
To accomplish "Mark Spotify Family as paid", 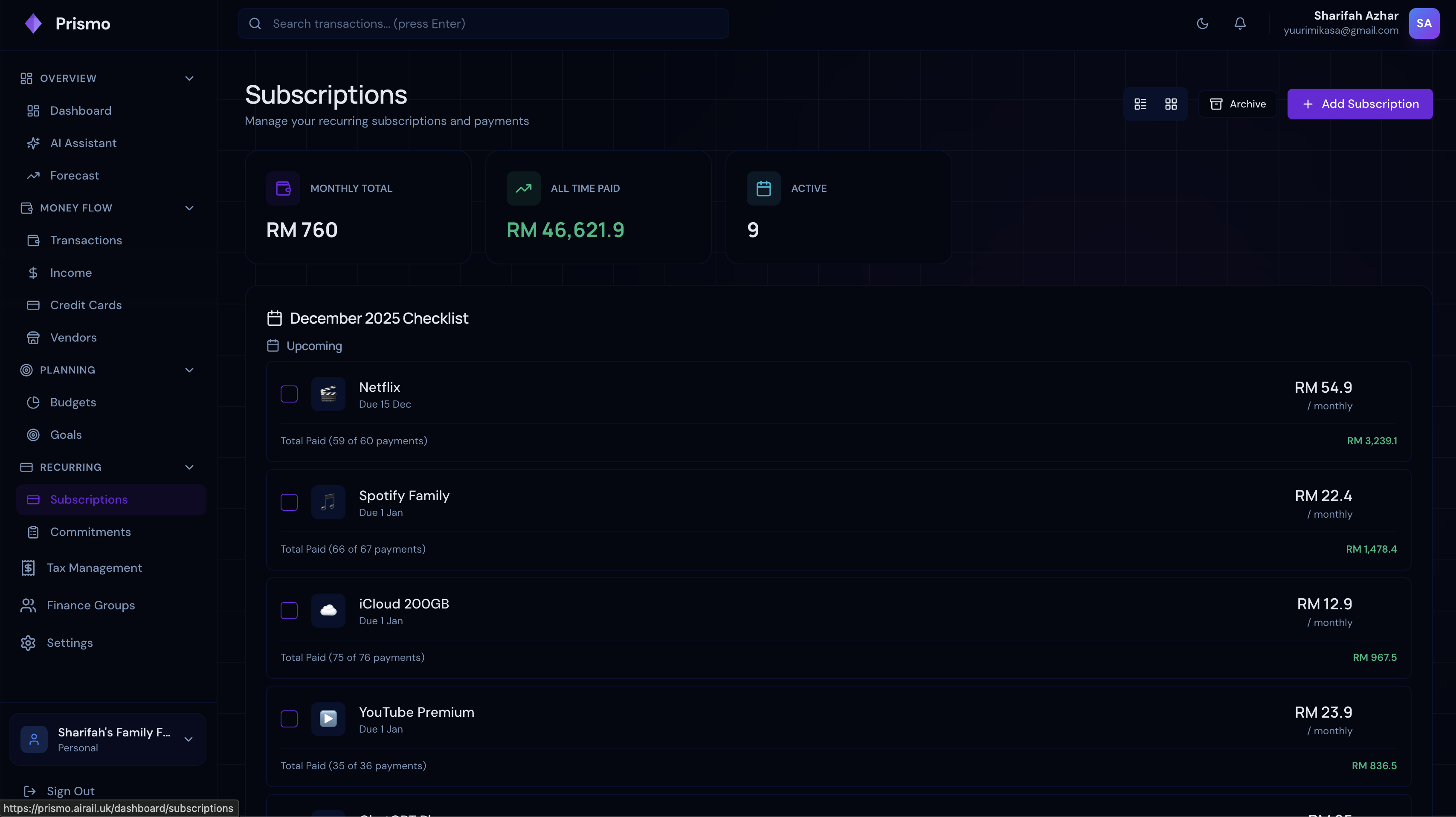I will 289,502.
